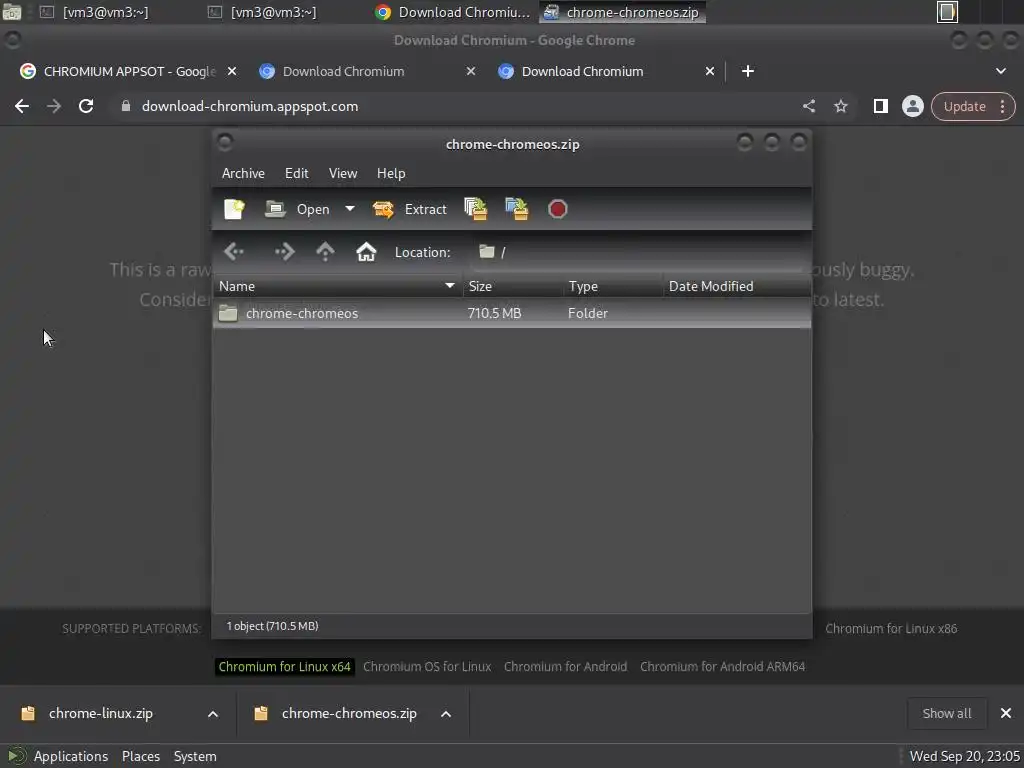
Task: Expand chrome-linux.zip download options
Action: click(x=213, y=714)
